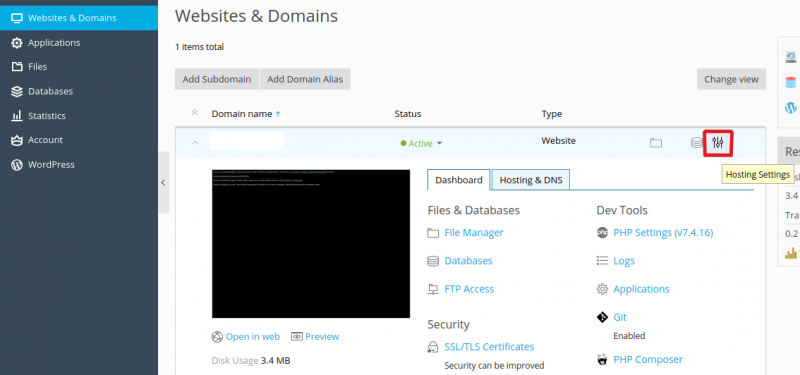Click the PHP Settings icon
Viewport: 800px width, 375px height.
click(602, 233)
